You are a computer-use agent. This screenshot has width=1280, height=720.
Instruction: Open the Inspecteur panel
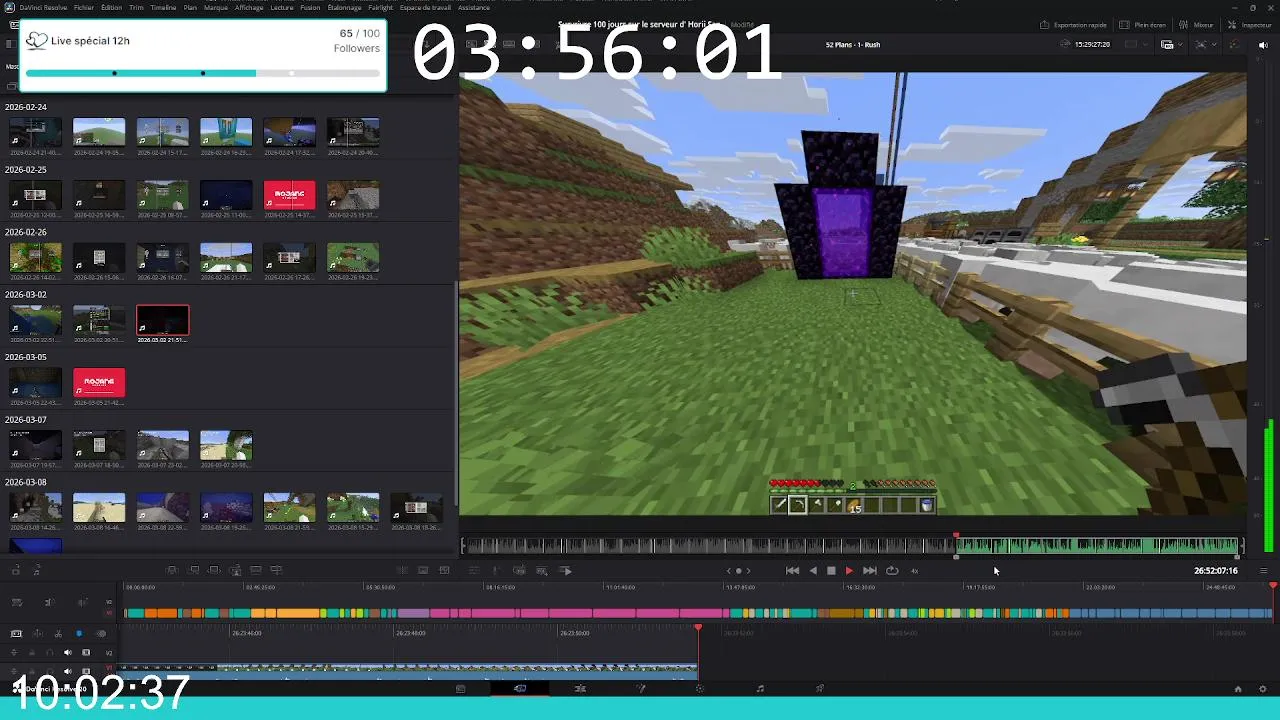point(1250,25)
